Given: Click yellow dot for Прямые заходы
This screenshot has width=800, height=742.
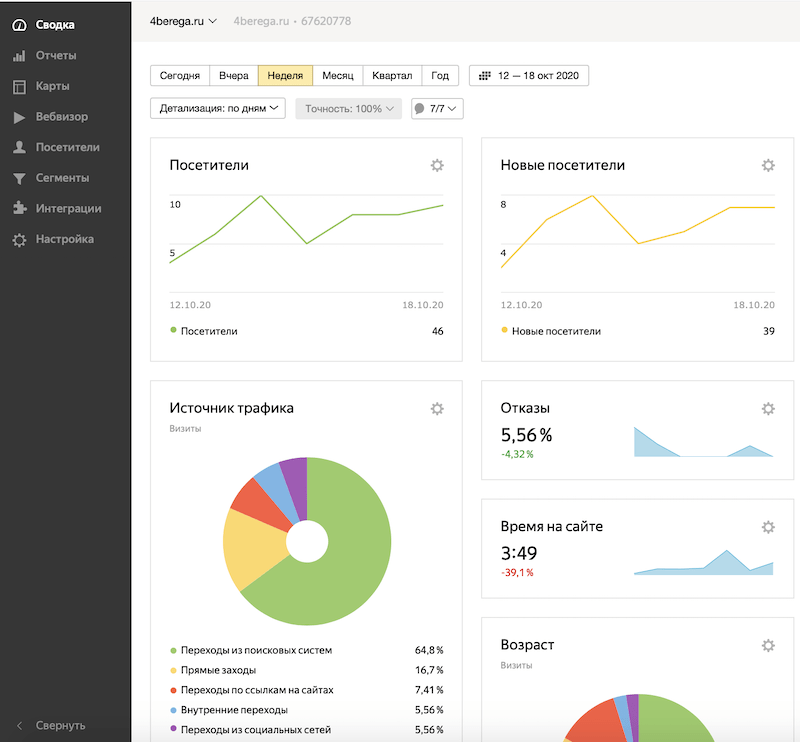Looking at the screenshot, I should pyautogui.click(x=173, y=671).
